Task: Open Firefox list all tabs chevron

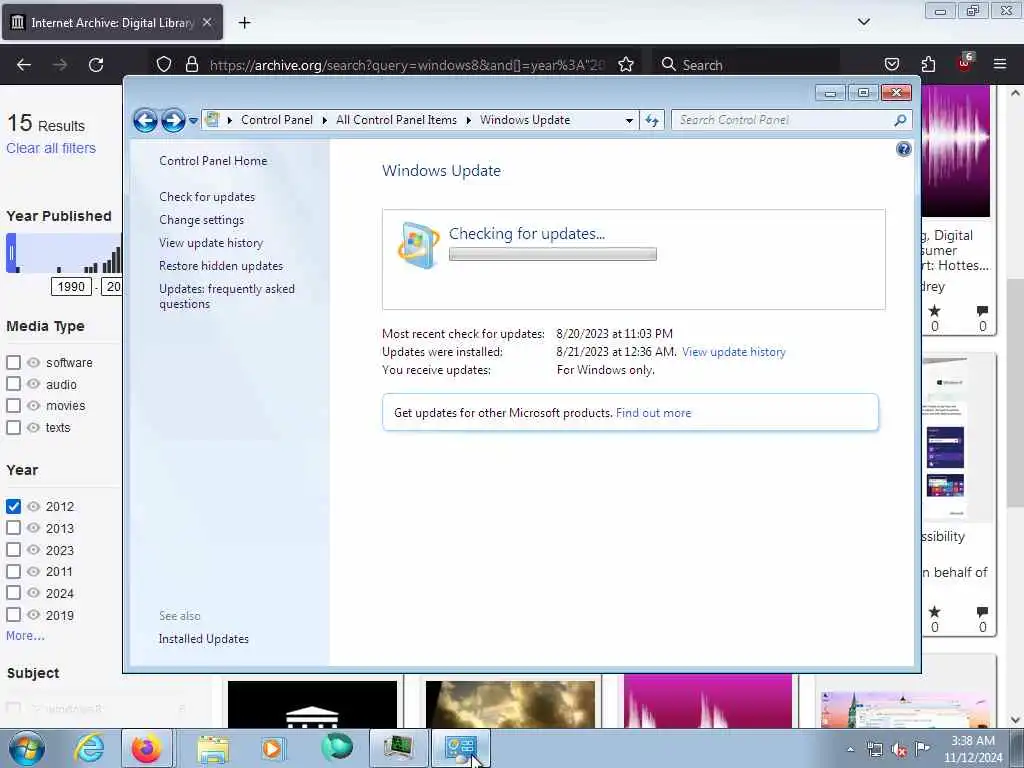Action: [x=864, y=22]
